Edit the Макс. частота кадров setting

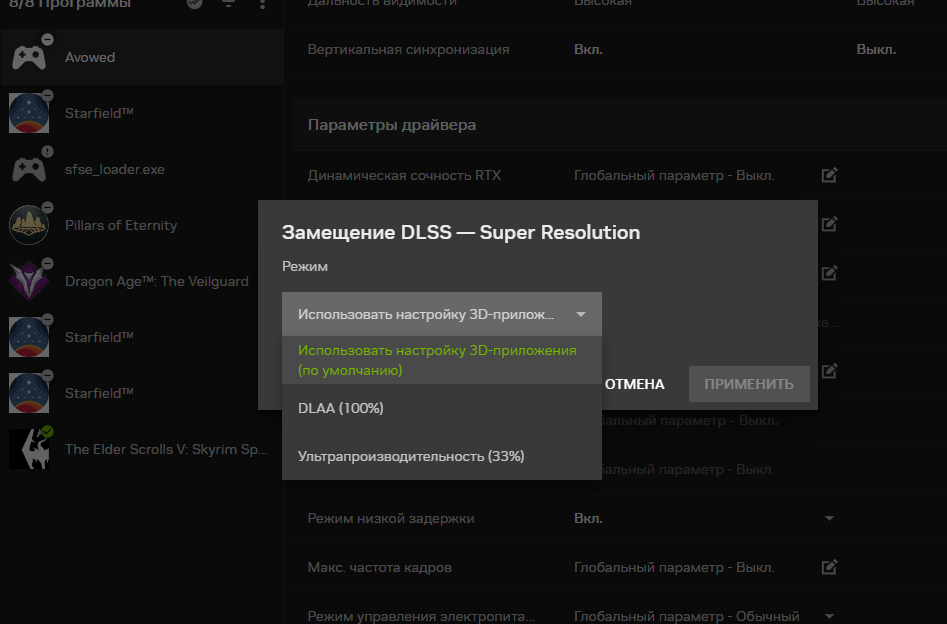[829, 567]
